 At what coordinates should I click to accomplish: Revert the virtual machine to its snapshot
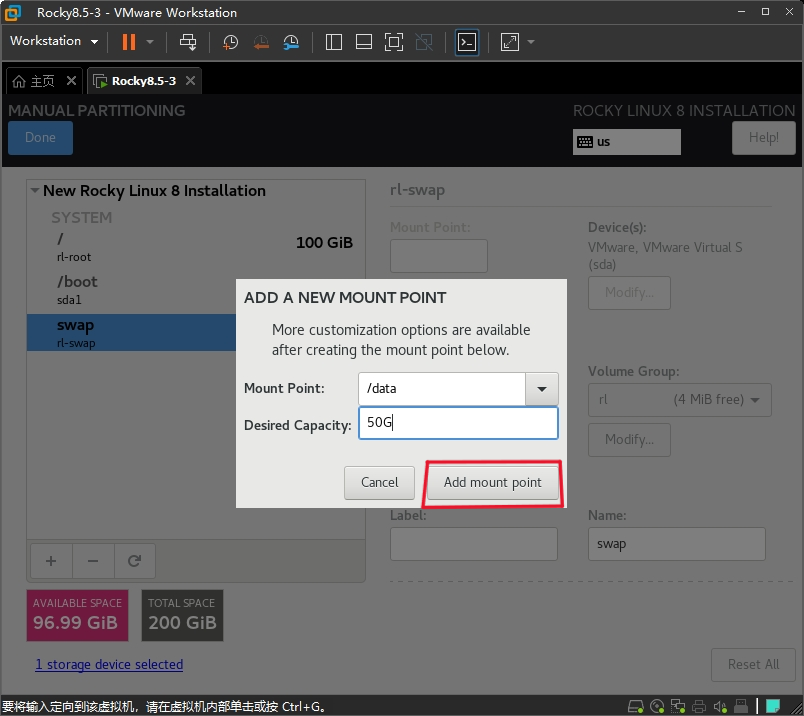tap(261, 42)
